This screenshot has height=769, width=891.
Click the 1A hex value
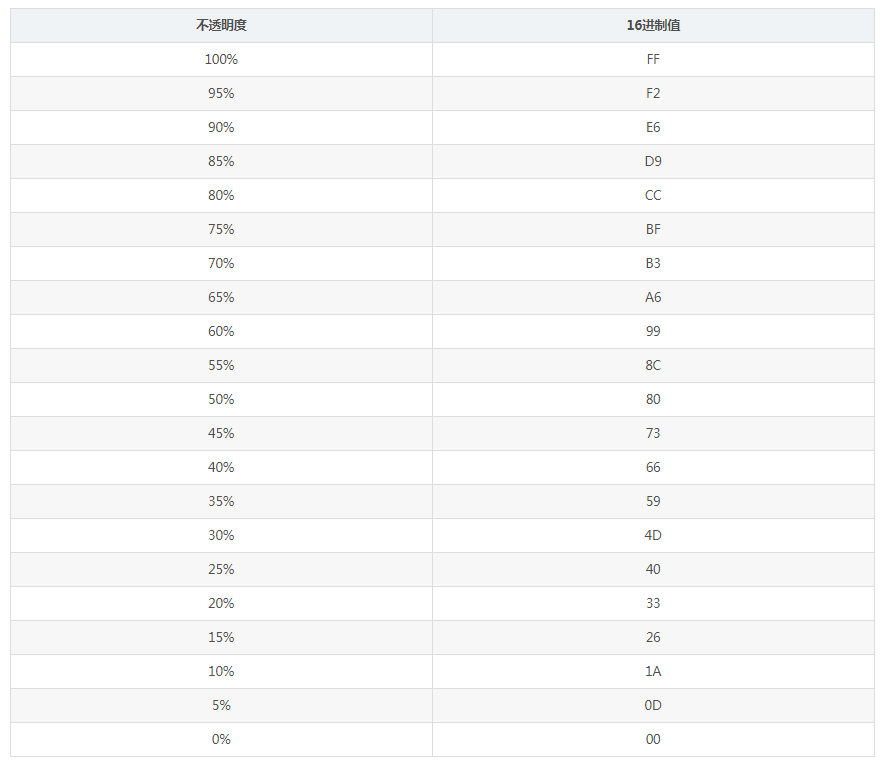[x=653, y=672]
